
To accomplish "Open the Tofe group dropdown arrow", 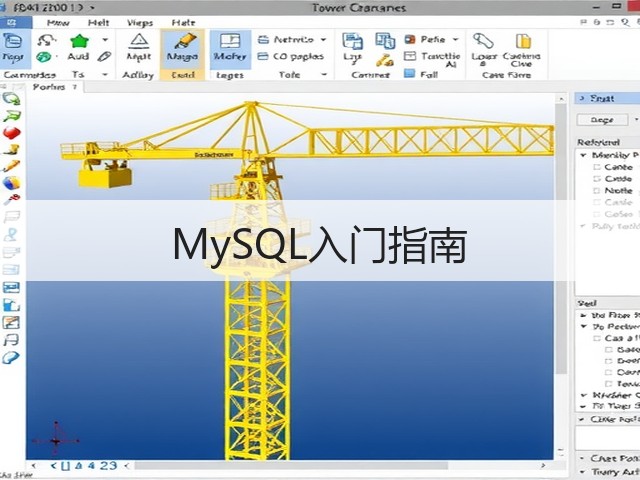I will (x=324, y=74).
